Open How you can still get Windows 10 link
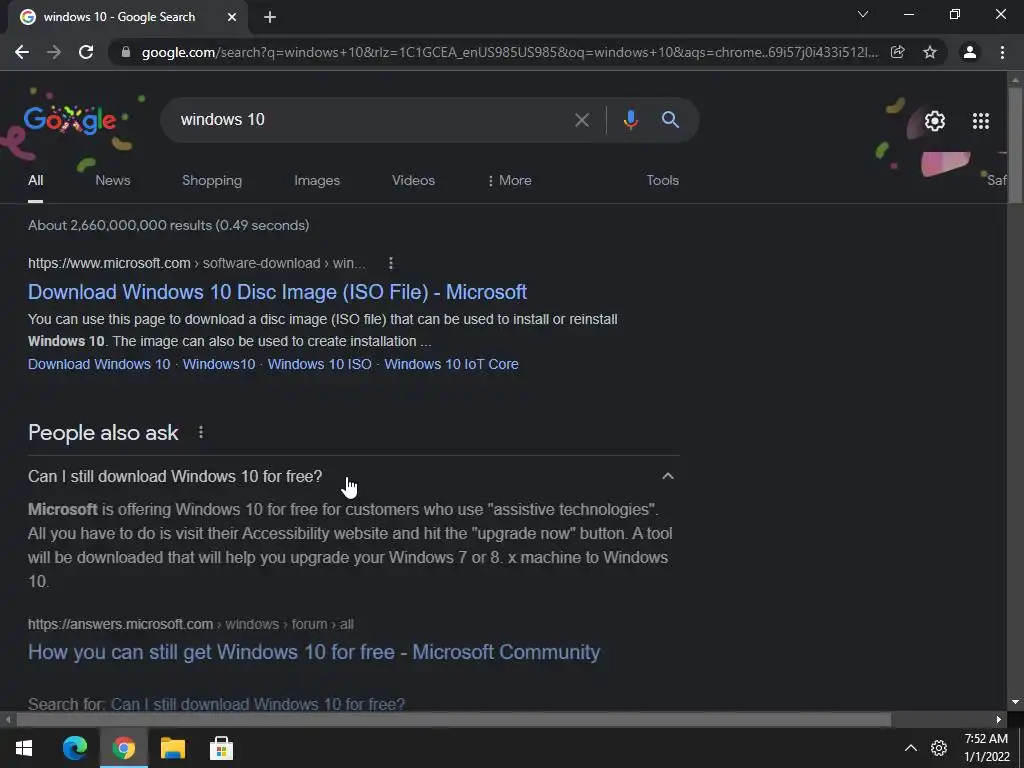 coord(314,652)
